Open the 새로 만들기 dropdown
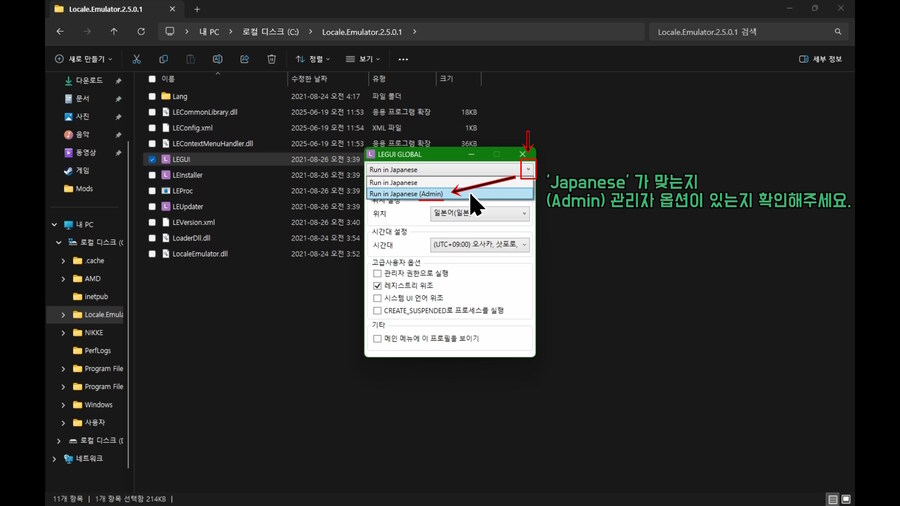This screenshot has height=506, width=900. pos(84,59)
